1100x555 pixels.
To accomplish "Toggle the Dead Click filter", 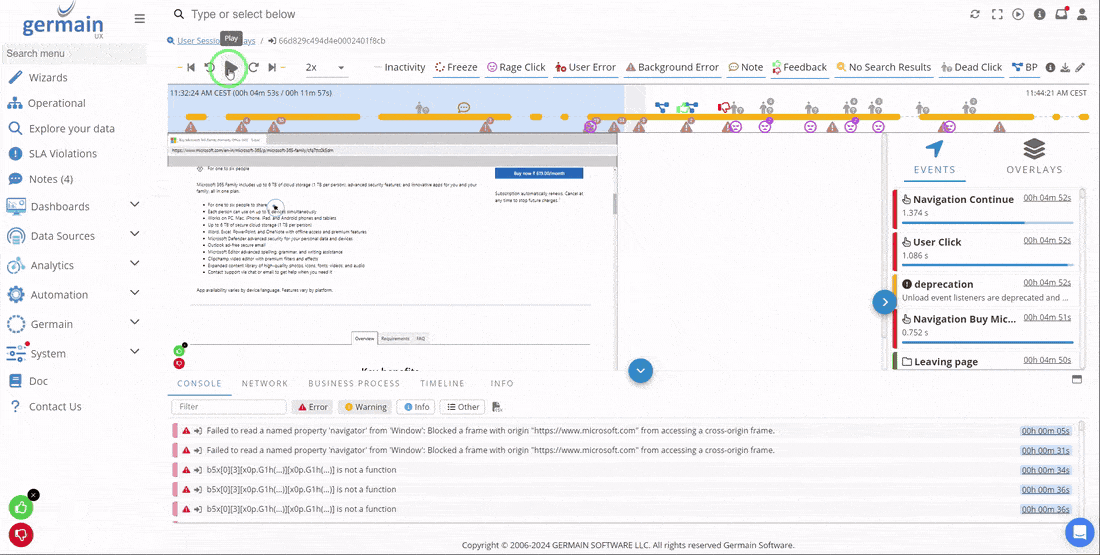I will pos(971,67).
